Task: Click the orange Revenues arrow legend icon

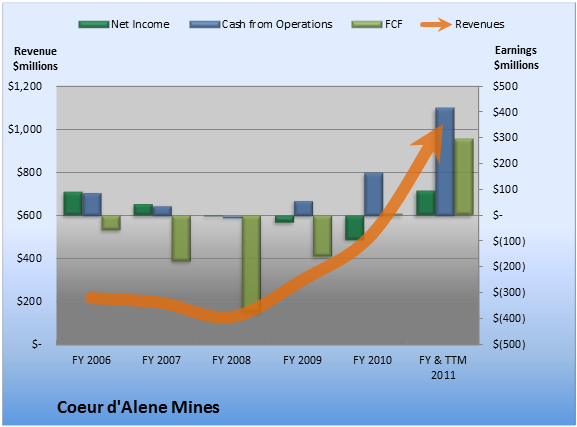Action: pyautogui.click(x=436, y=25)
